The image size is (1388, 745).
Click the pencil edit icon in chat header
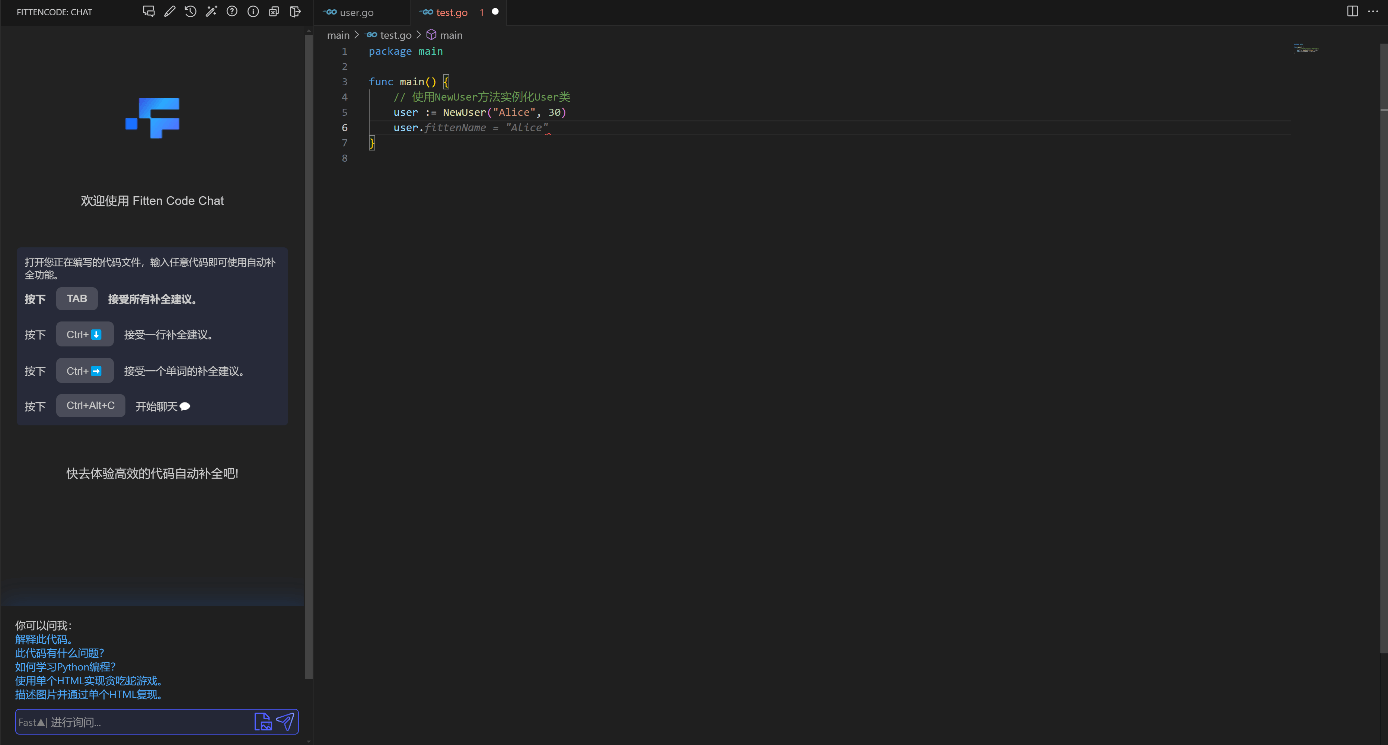(170, 12)
